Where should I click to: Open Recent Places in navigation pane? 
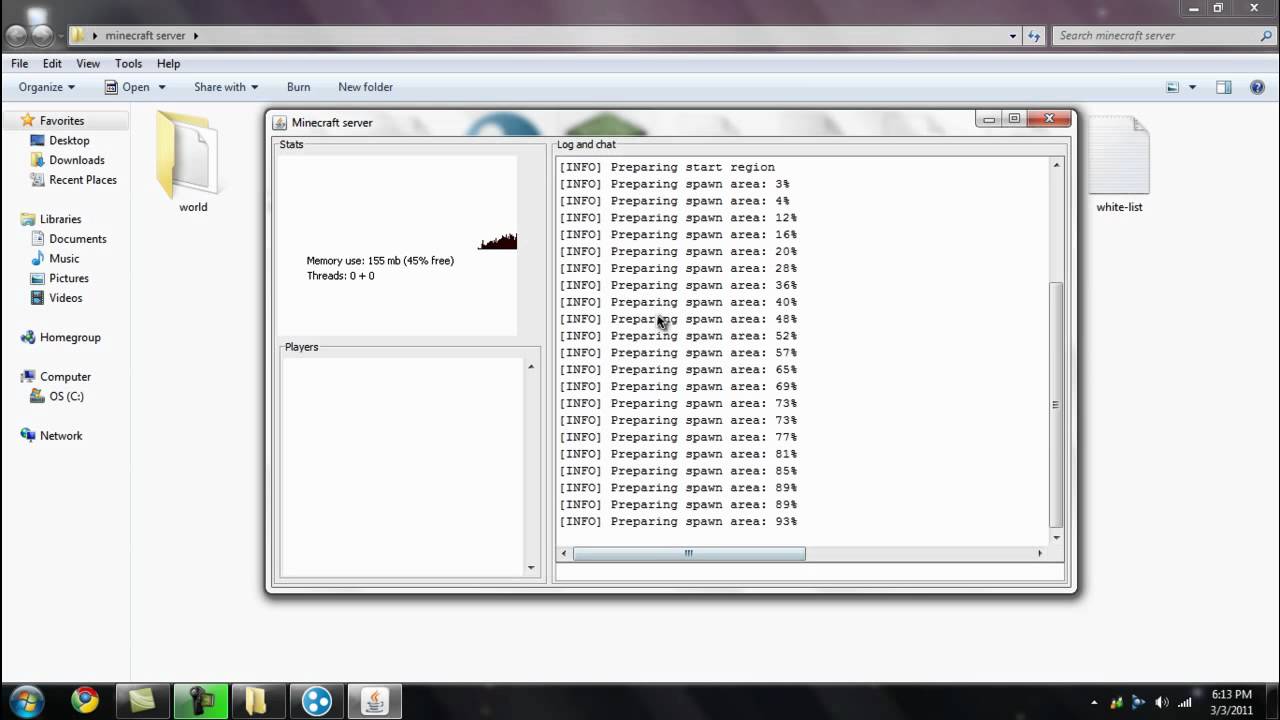(83, 180)
